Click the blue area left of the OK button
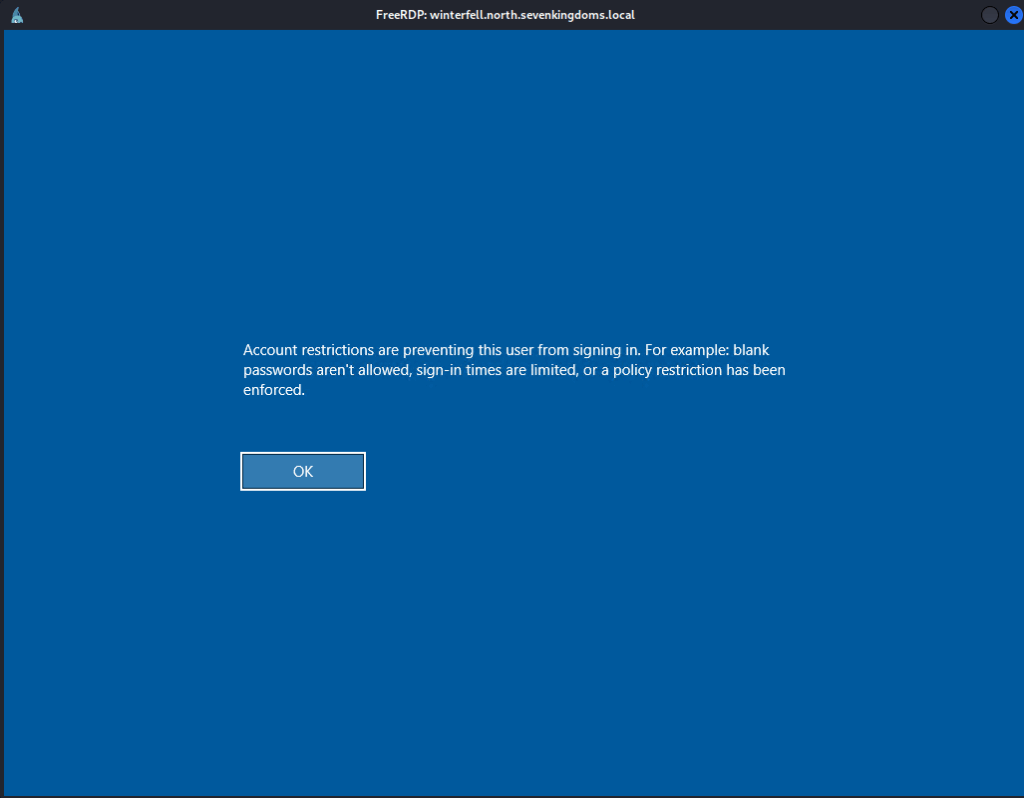The image size is (1024, 798). 120,471
